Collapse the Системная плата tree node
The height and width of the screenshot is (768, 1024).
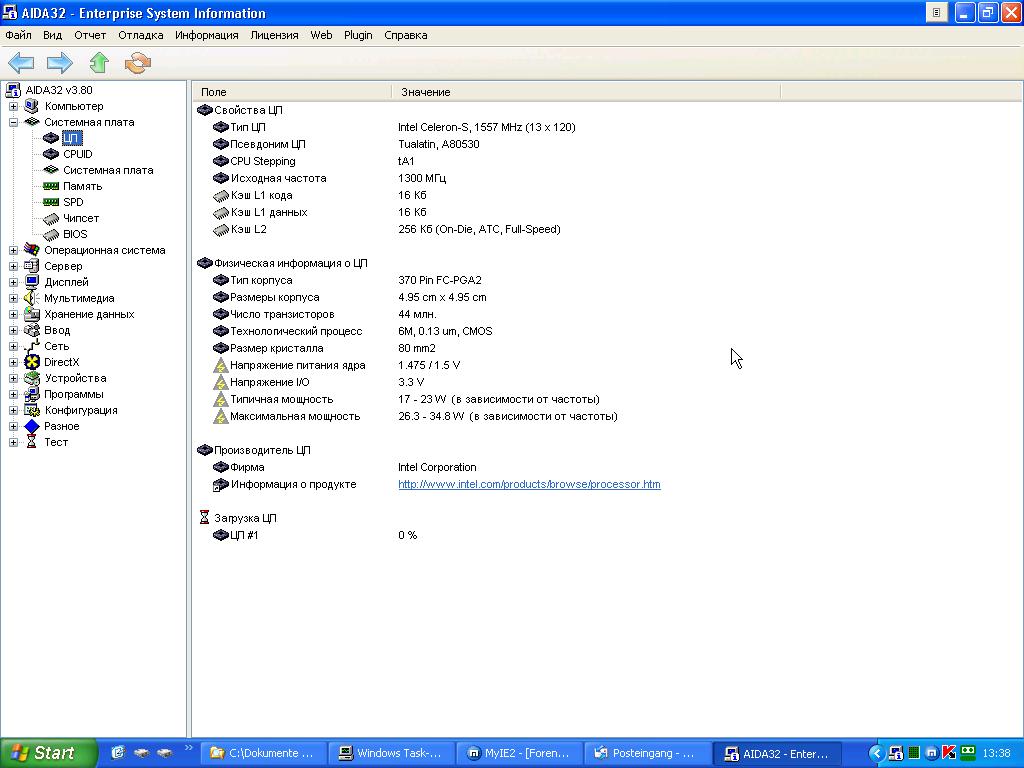click(13, 122)
